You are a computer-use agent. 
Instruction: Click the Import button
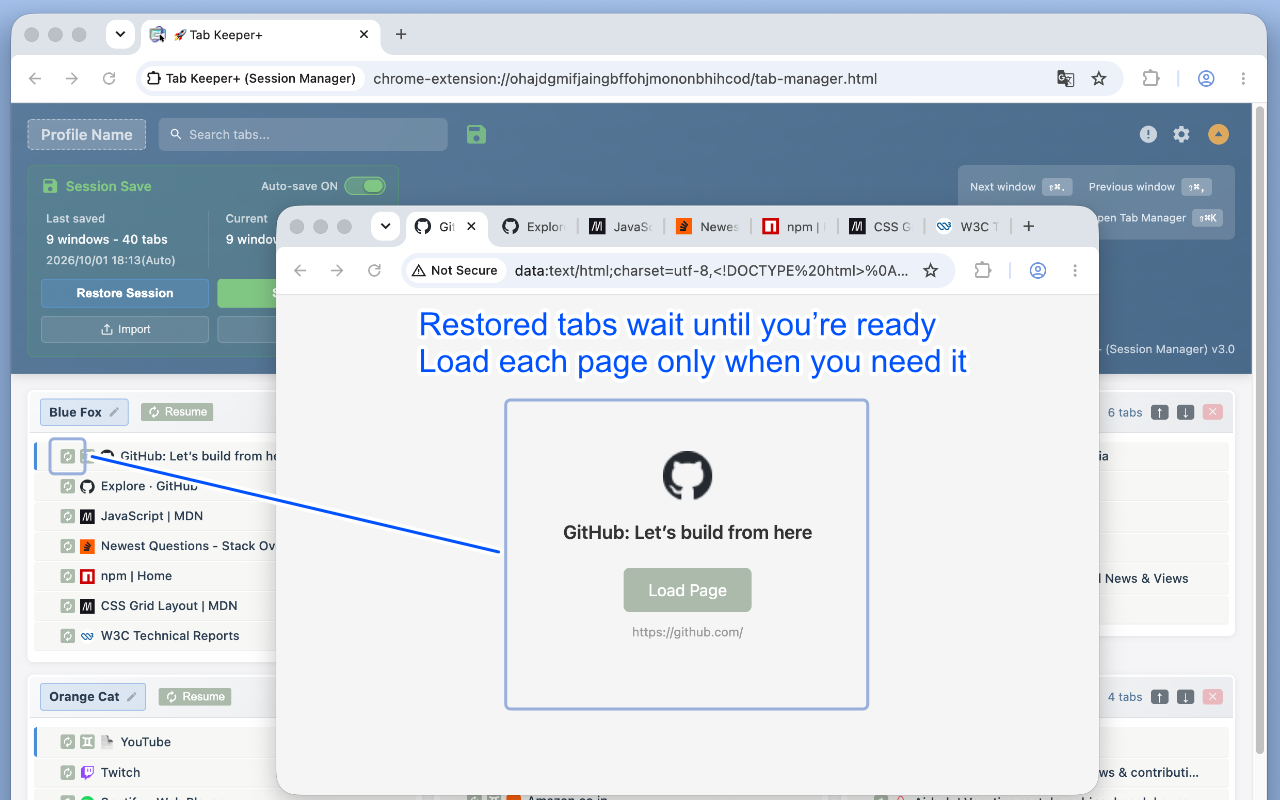coord(125,329)
